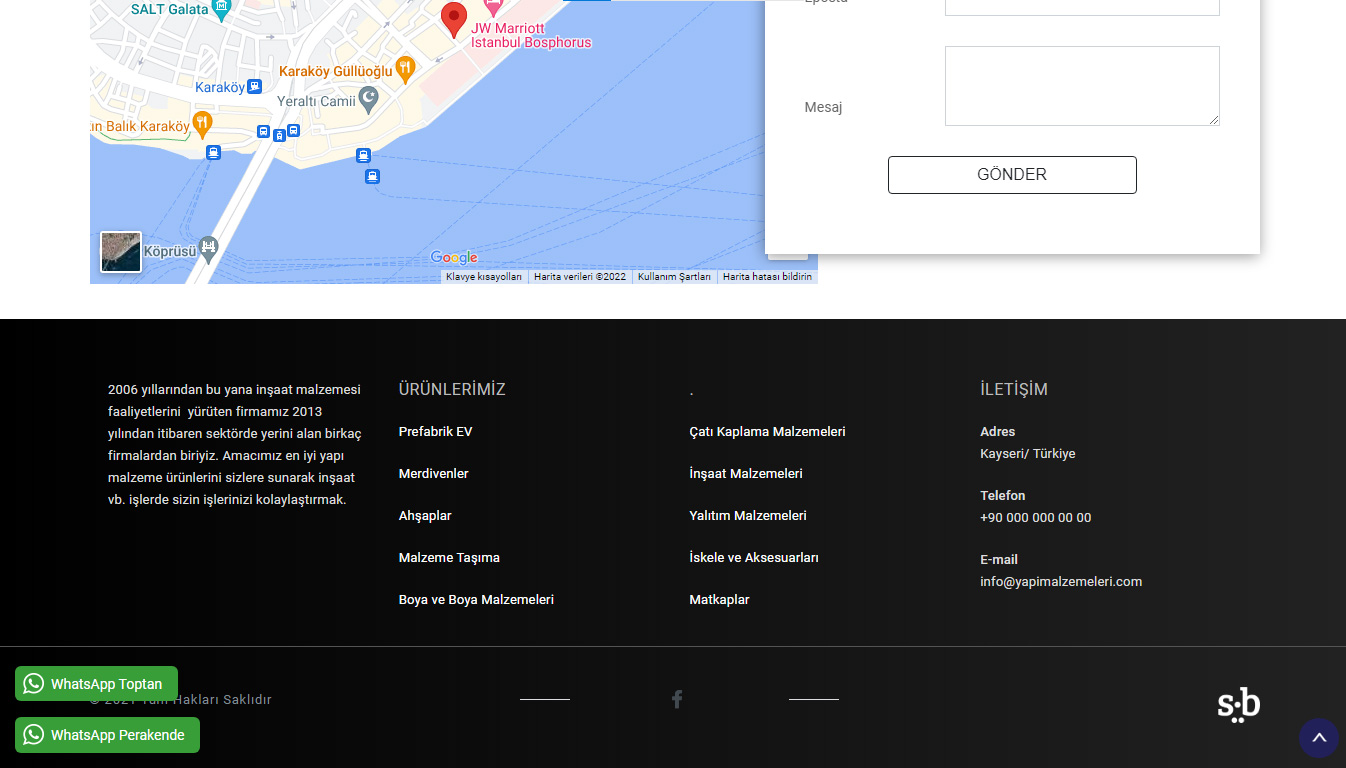Open Ahşaplar product link
Image resolution: width=1346 pixels, height=768 pixels.
pyautogui.click(x=425, y=516)
